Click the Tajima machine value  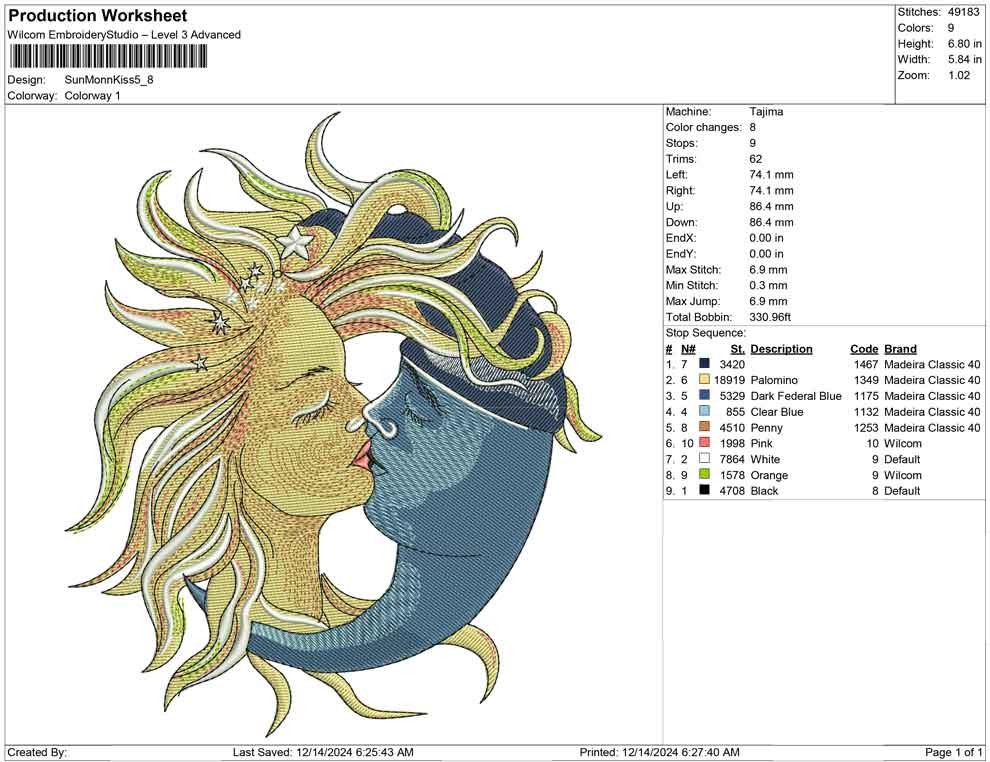coord(766,112)
